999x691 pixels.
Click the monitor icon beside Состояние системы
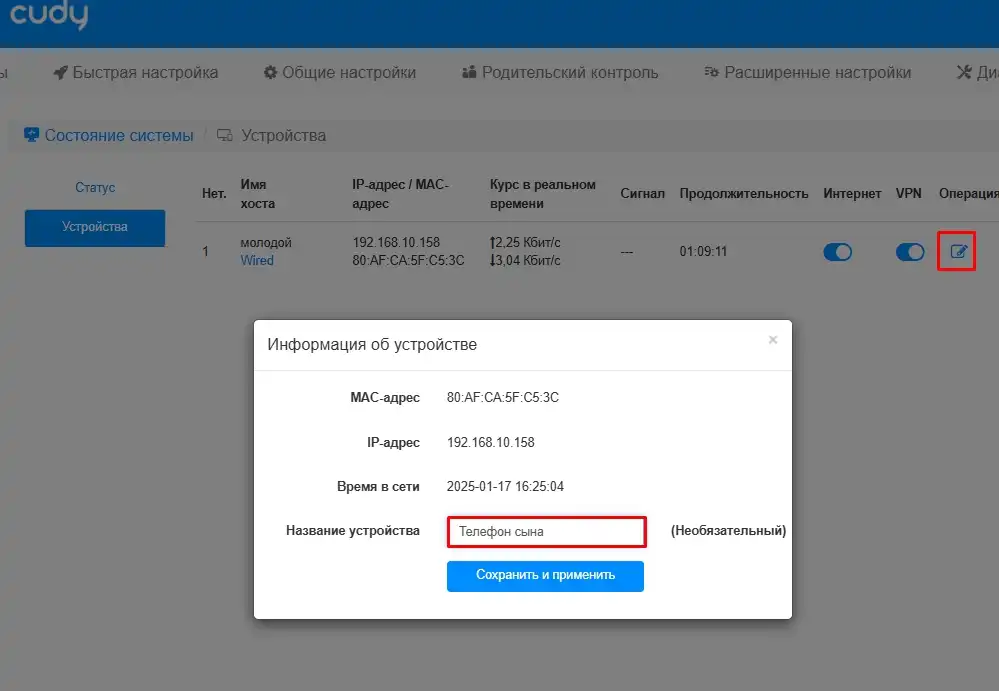[31, 135]
